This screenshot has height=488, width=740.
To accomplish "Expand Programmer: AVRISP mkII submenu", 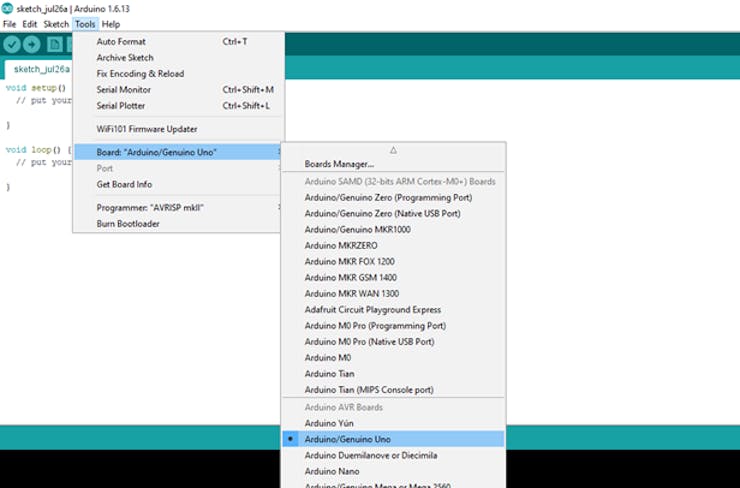I will click(x=178, y=208).
